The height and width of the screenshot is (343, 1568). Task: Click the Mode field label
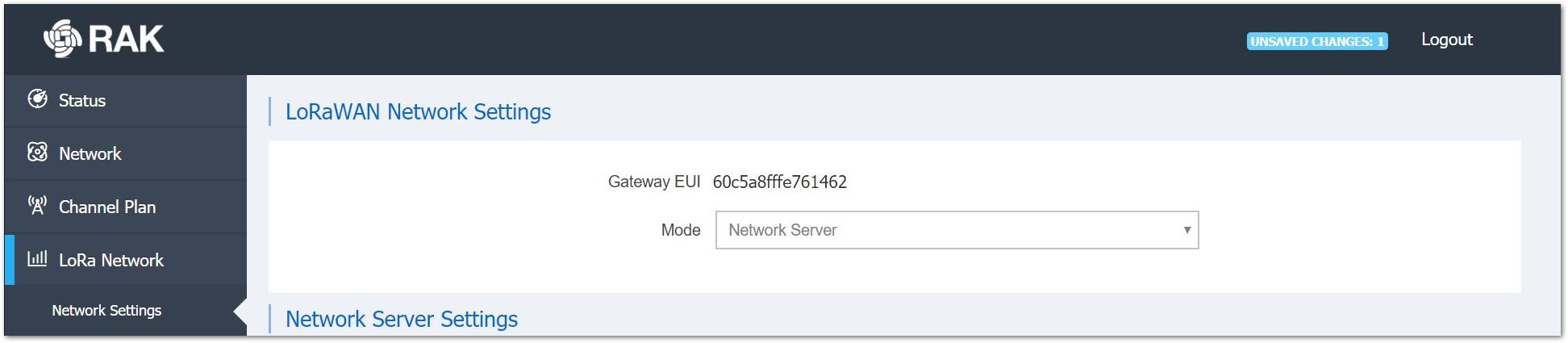[x=681, y=230]
